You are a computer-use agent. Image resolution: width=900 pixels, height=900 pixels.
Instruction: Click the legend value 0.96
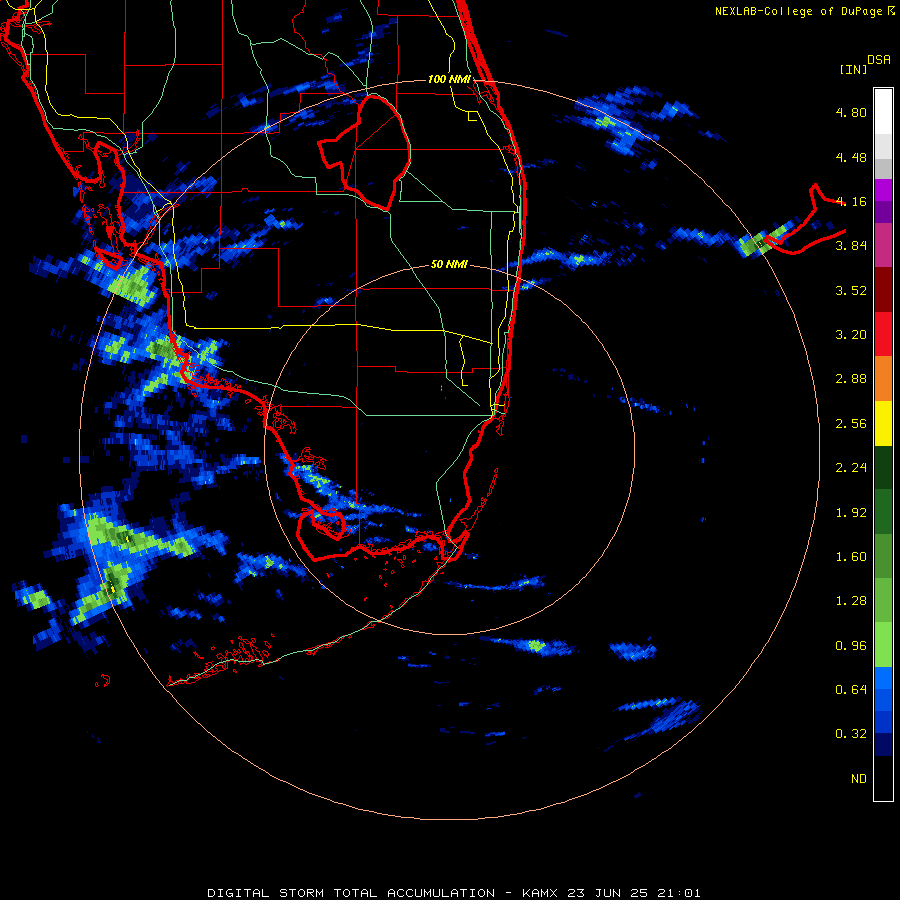click(x=851, y=646)
